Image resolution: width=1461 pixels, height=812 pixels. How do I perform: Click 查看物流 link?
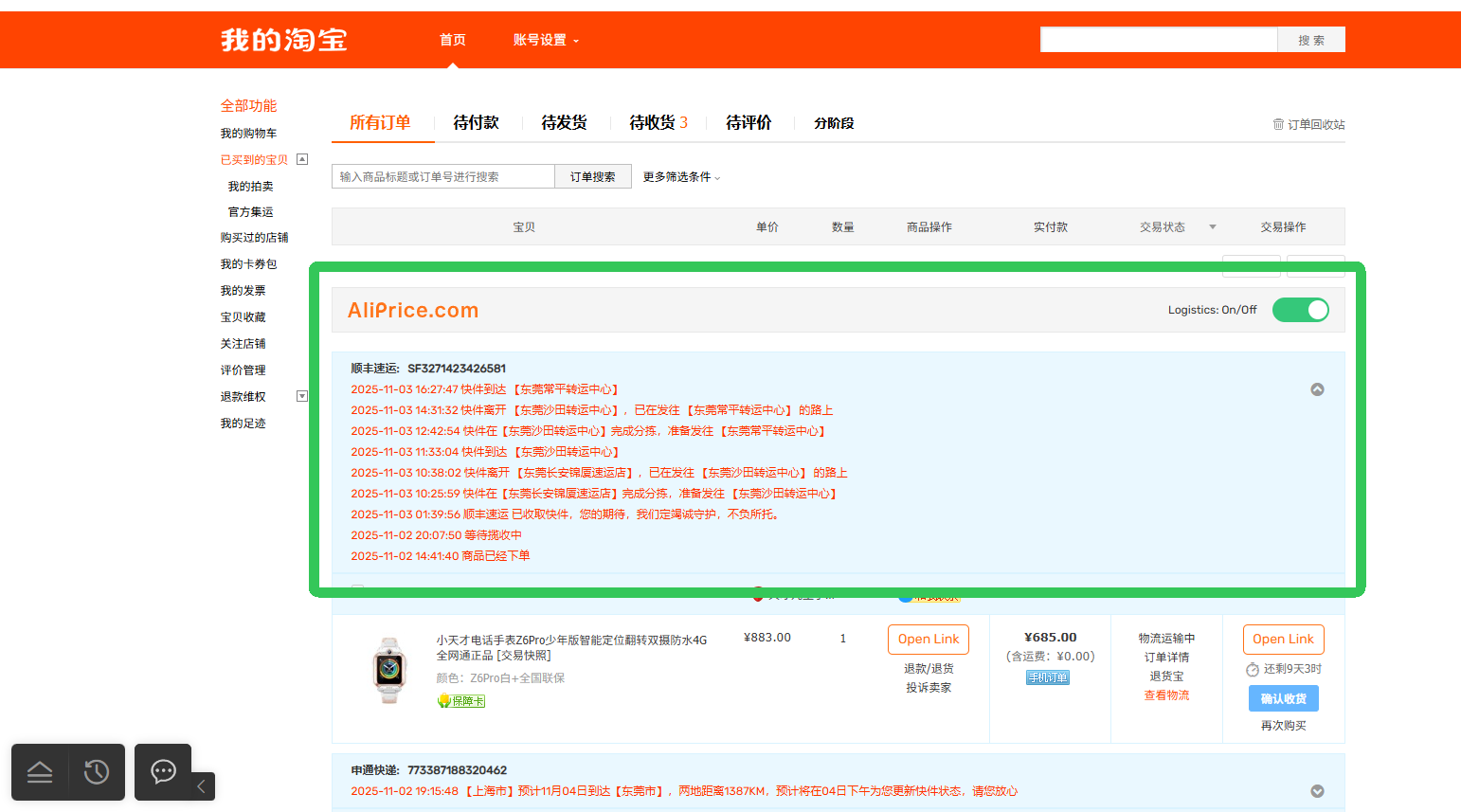click(x=1166, y=695)
